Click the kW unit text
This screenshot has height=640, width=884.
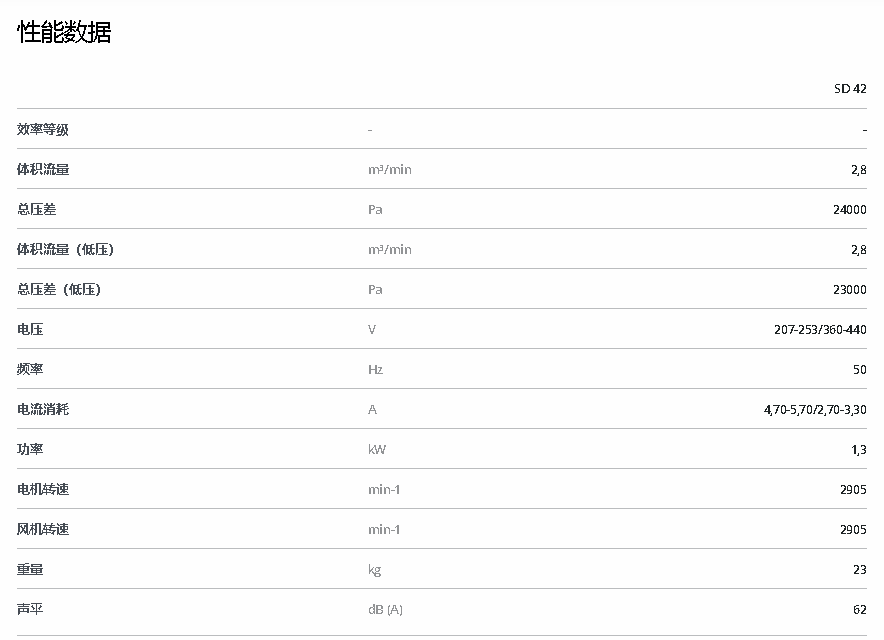point(377,449)
